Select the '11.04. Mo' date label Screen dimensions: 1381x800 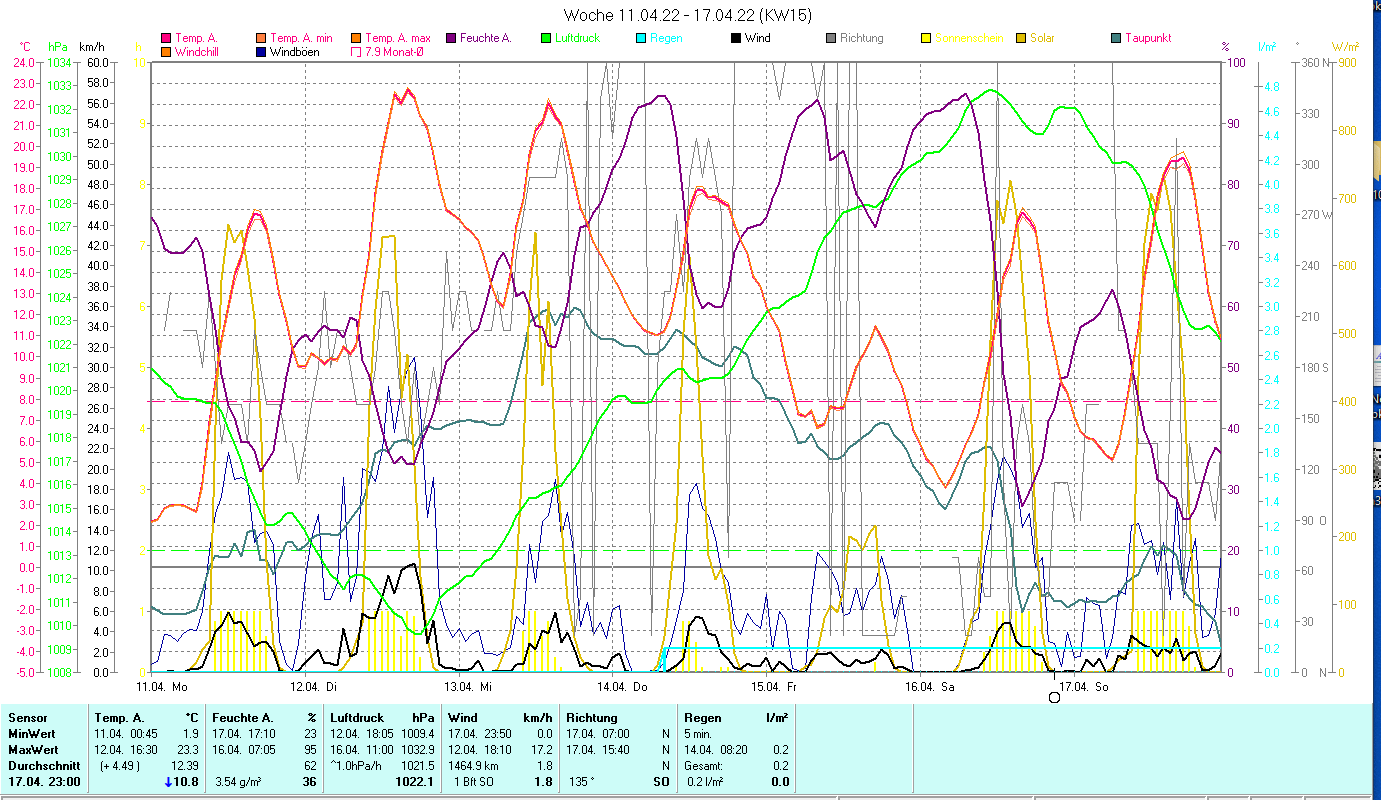coord(162,687)
